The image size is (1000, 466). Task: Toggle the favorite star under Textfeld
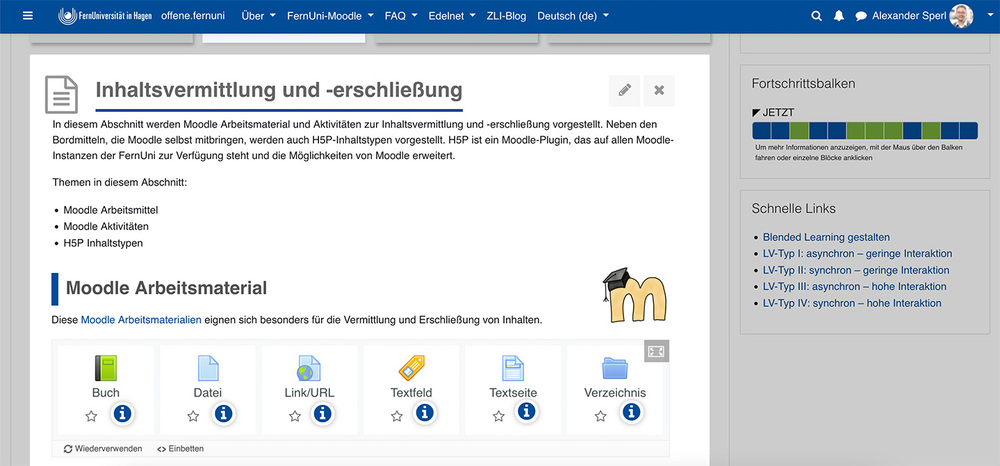[397, 416]
